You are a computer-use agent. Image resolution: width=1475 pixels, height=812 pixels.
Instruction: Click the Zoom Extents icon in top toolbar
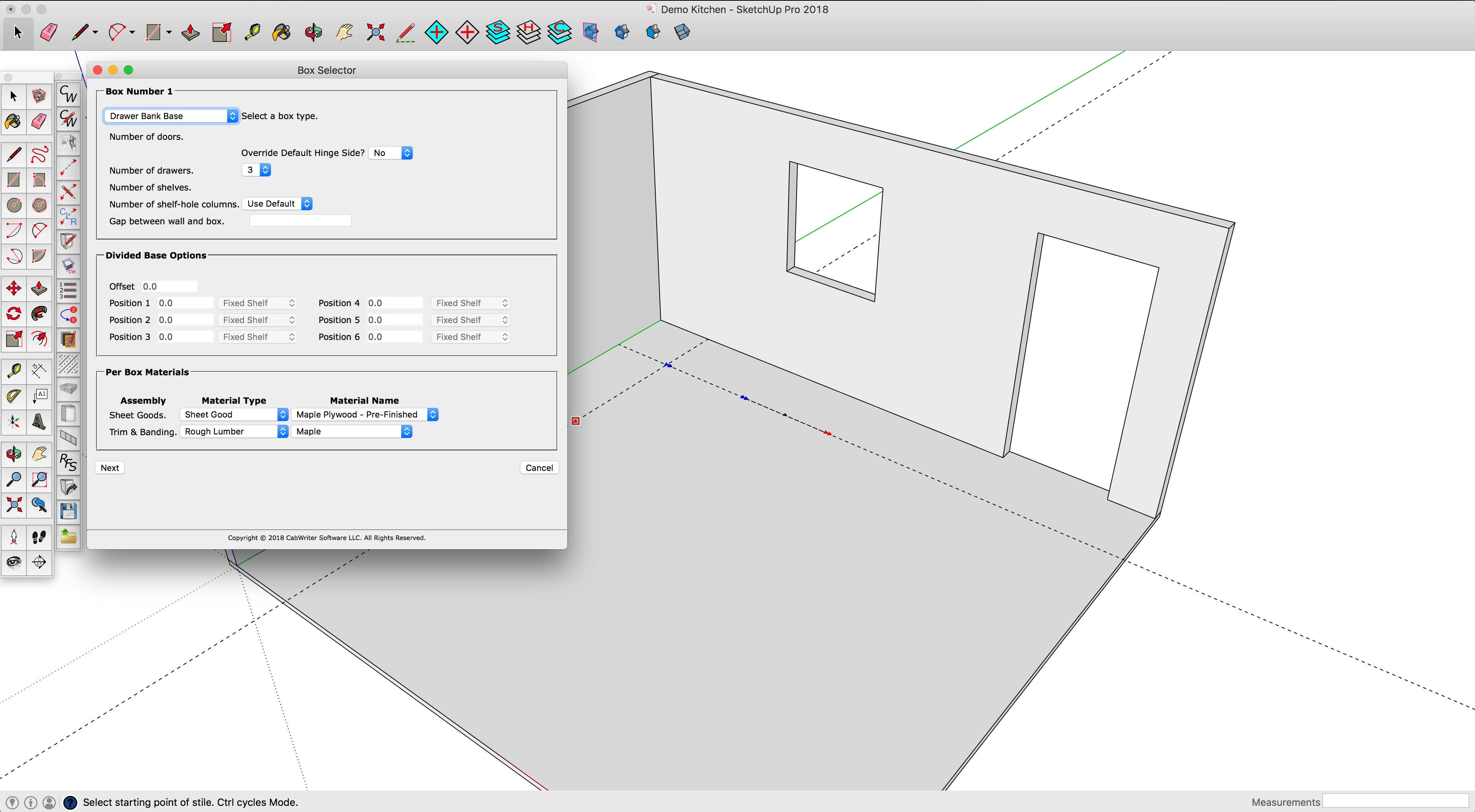tap(375, 32)
